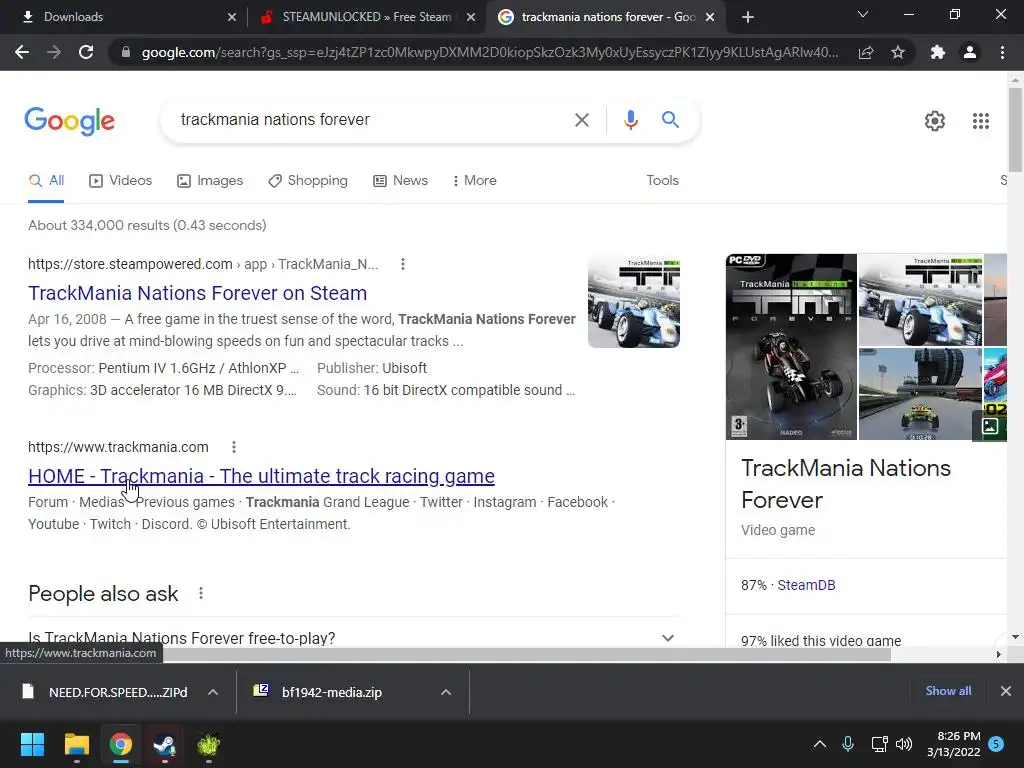This screenshot has height=768, width=1024.
Task: Open People also ask options menu
Action: (x=201, y=593)
